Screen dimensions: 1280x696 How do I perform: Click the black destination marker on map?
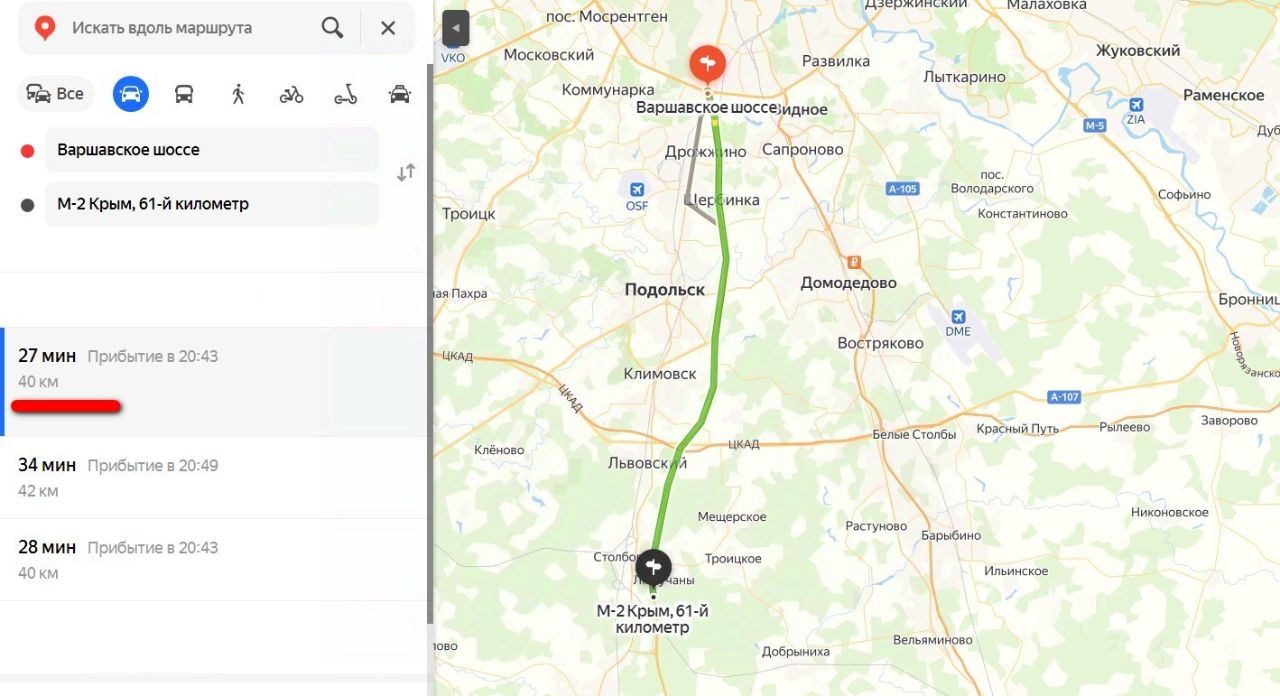[653, 569]
